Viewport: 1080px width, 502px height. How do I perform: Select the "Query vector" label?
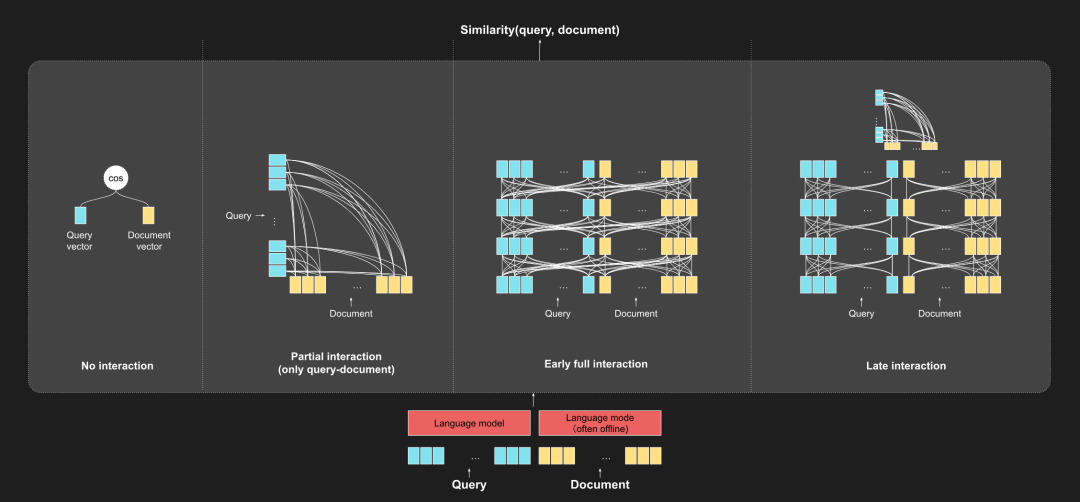tap(79, 241)
